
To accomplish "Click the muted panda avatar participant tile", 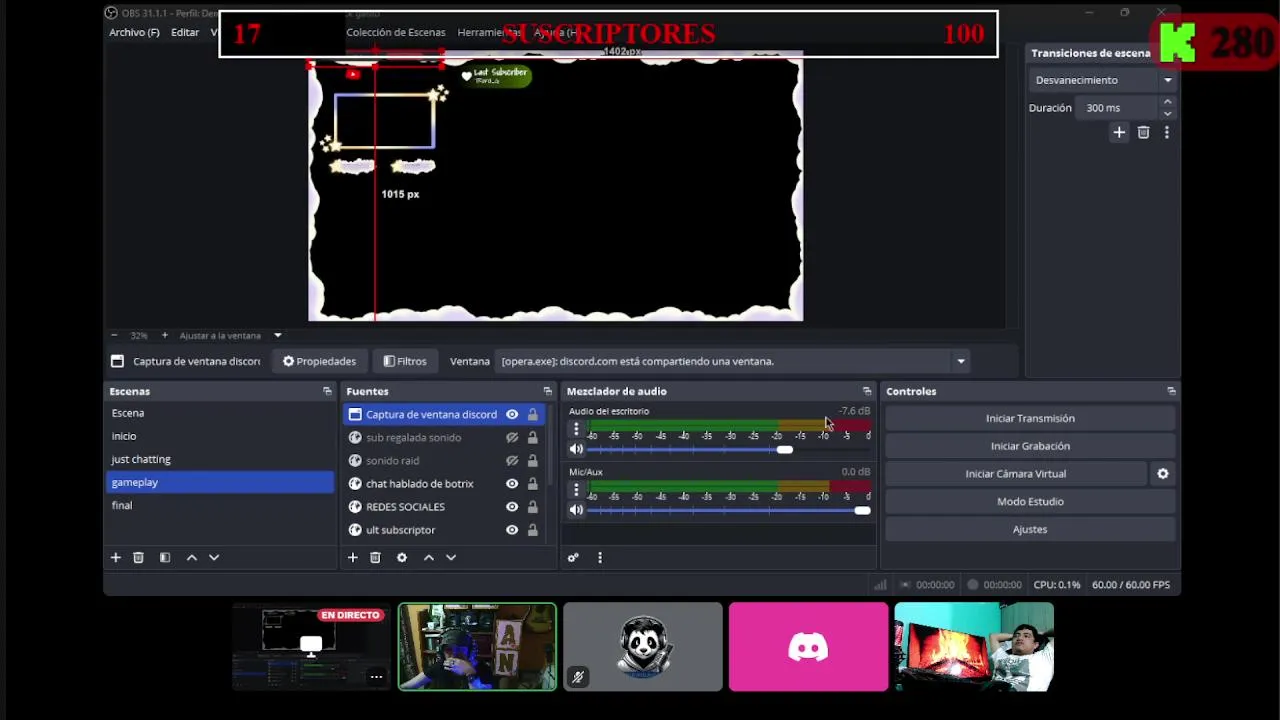I will coord(642,647).
